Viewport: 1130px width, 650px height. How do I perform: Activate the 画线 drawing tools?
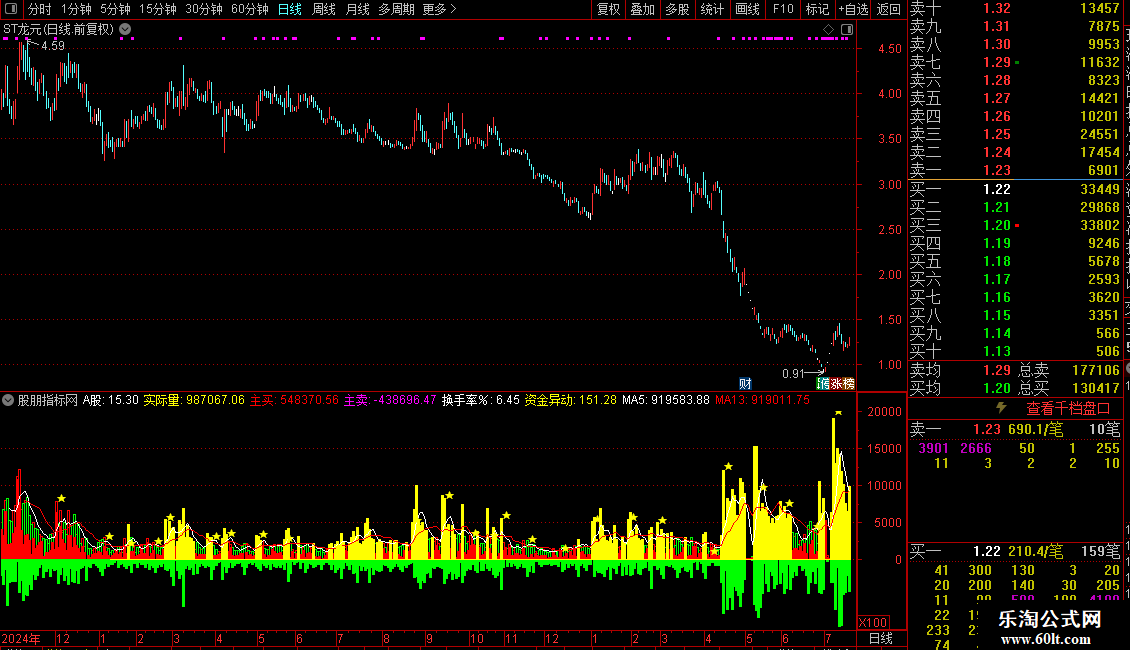coord(747,9)
